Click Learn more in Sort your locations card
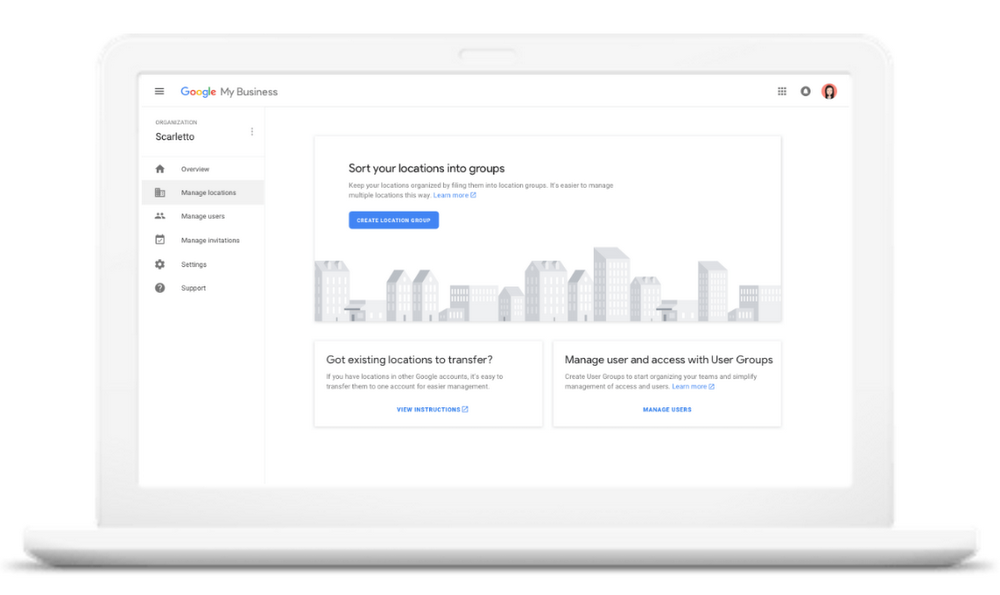1000x595 pixels. point(454,196)
